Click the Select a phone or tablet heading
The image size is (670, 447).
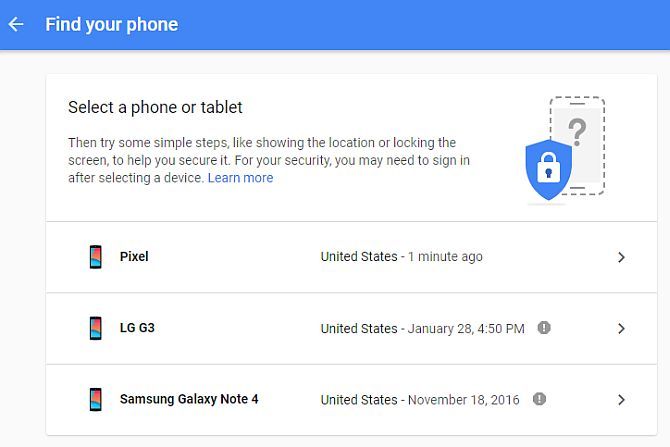(x=155, y=107)
